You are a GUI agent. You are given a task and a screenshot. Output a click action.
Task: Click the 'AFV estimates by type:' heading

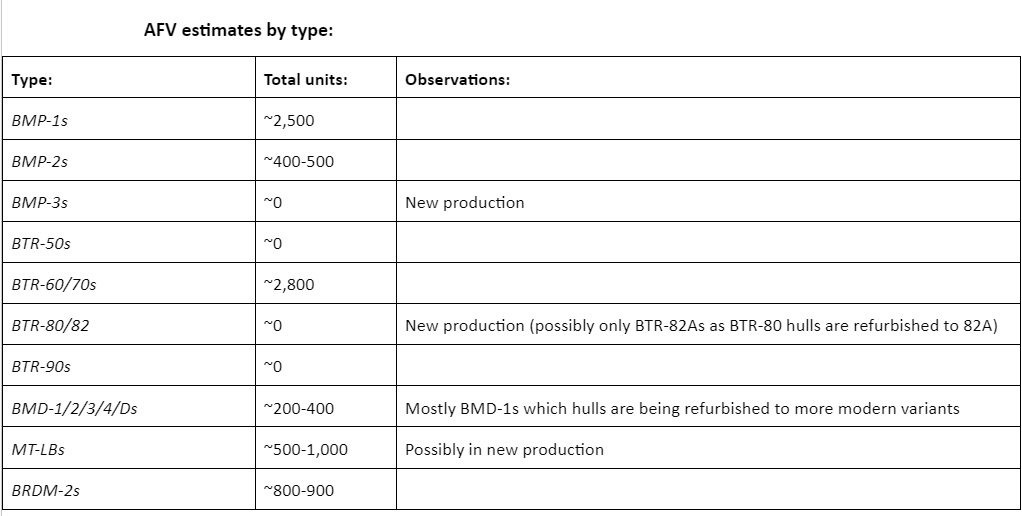[239, 30]
